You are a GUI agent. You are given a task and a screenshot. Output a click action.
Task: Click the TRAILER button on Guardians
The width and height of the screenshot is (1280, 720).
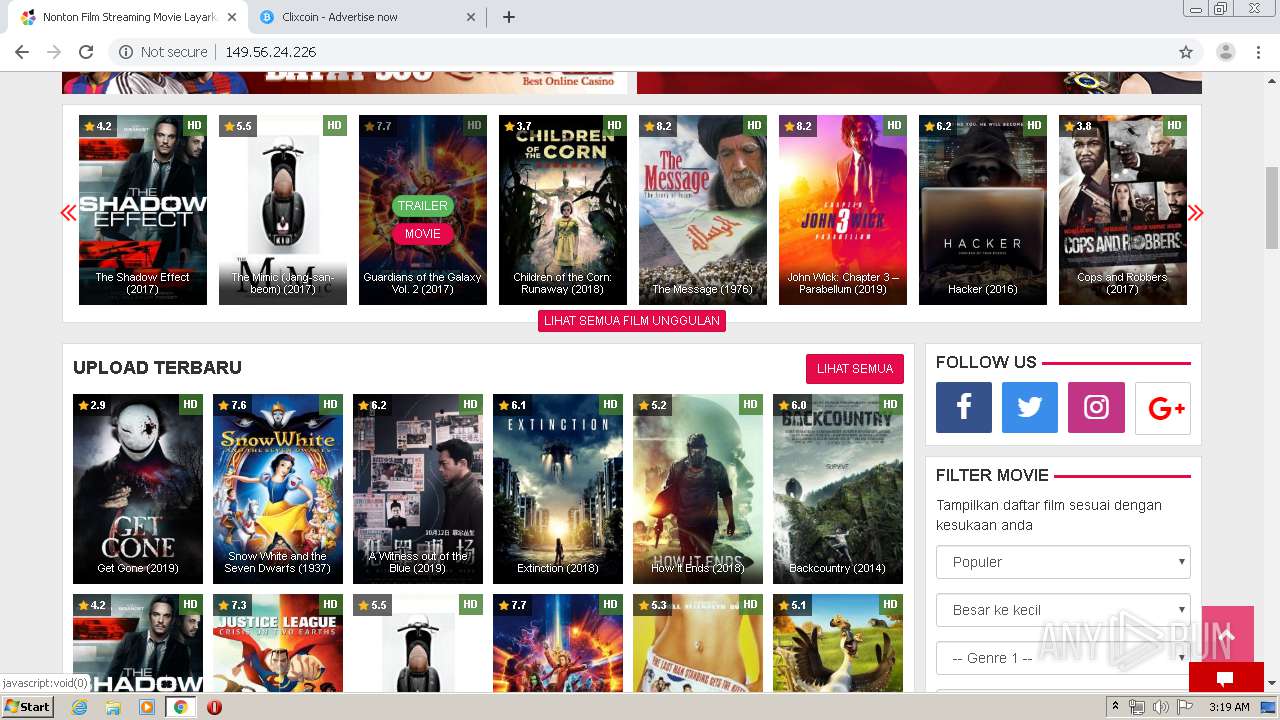(423, 206)
